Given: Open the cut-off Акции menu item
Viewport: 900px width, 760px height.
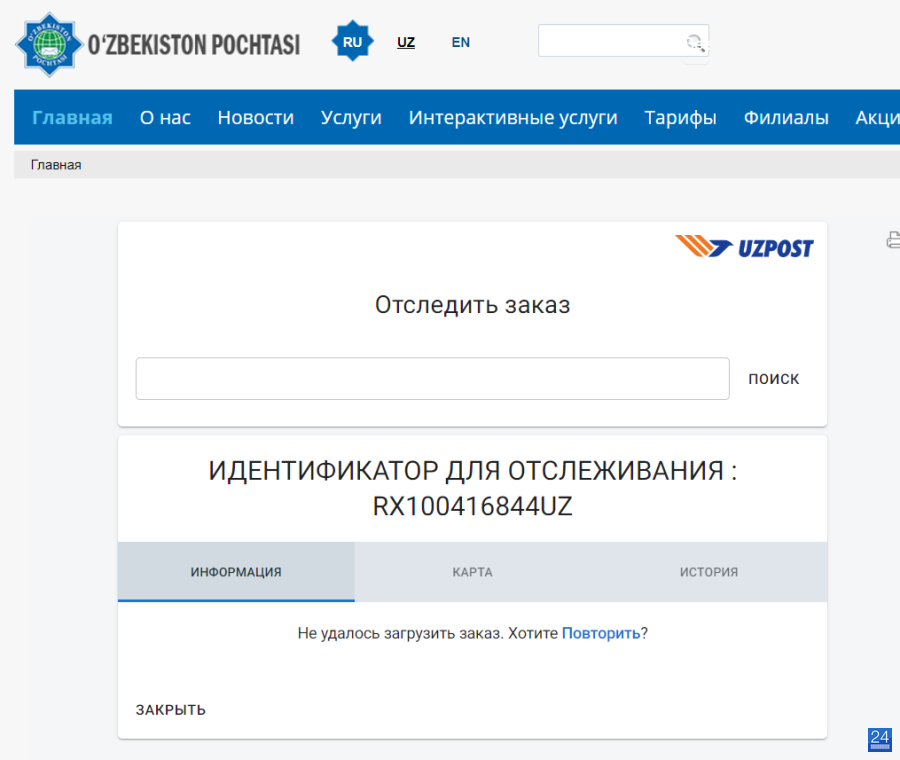Looking at the screenshot, I should point(877,117).
